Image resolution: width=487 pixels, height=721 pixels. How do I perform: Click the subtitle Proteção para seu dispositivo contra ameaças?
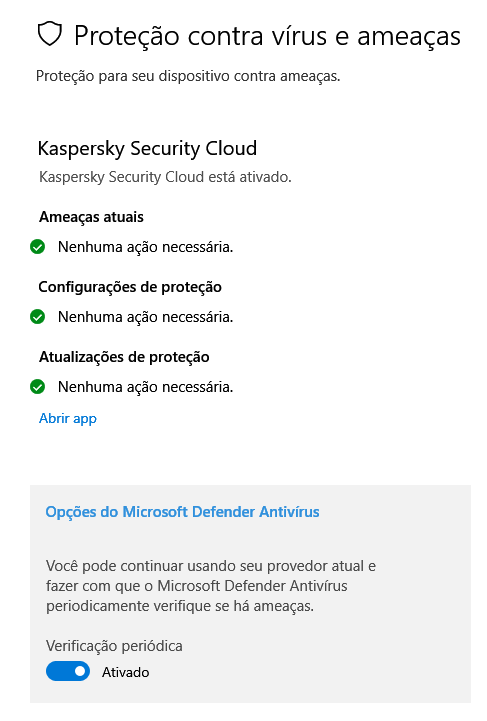188,76
